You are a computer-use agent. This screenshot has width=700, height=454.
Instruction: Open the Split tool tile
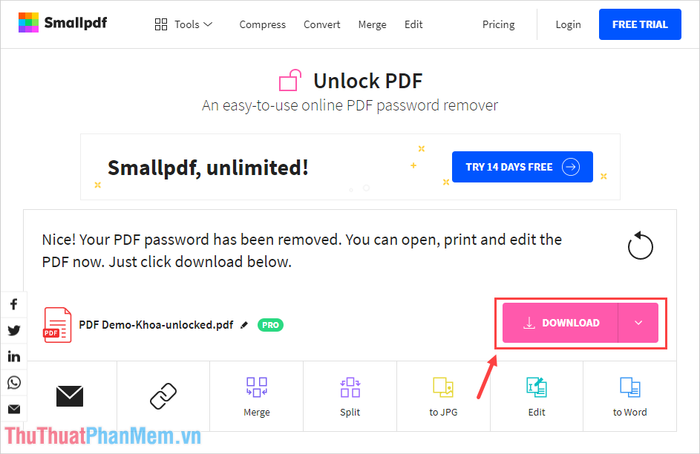click(x=350, y=396)
